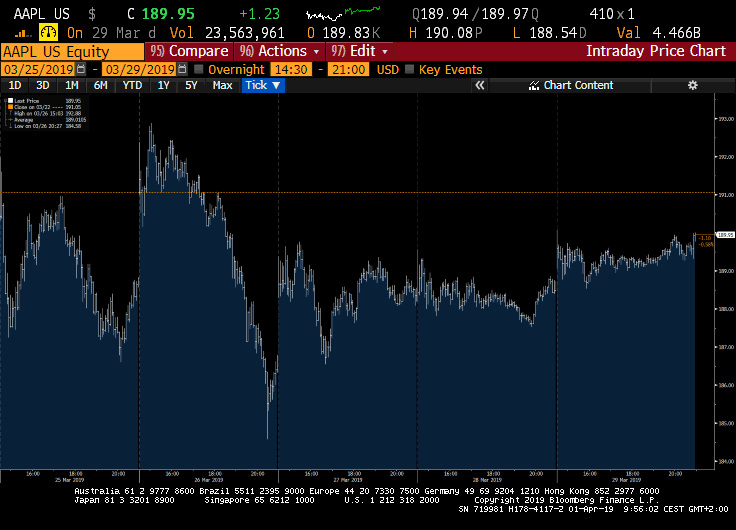Select the 1D range tab
The width and height of the screenshot is (736, 530).
click(15, 85)
